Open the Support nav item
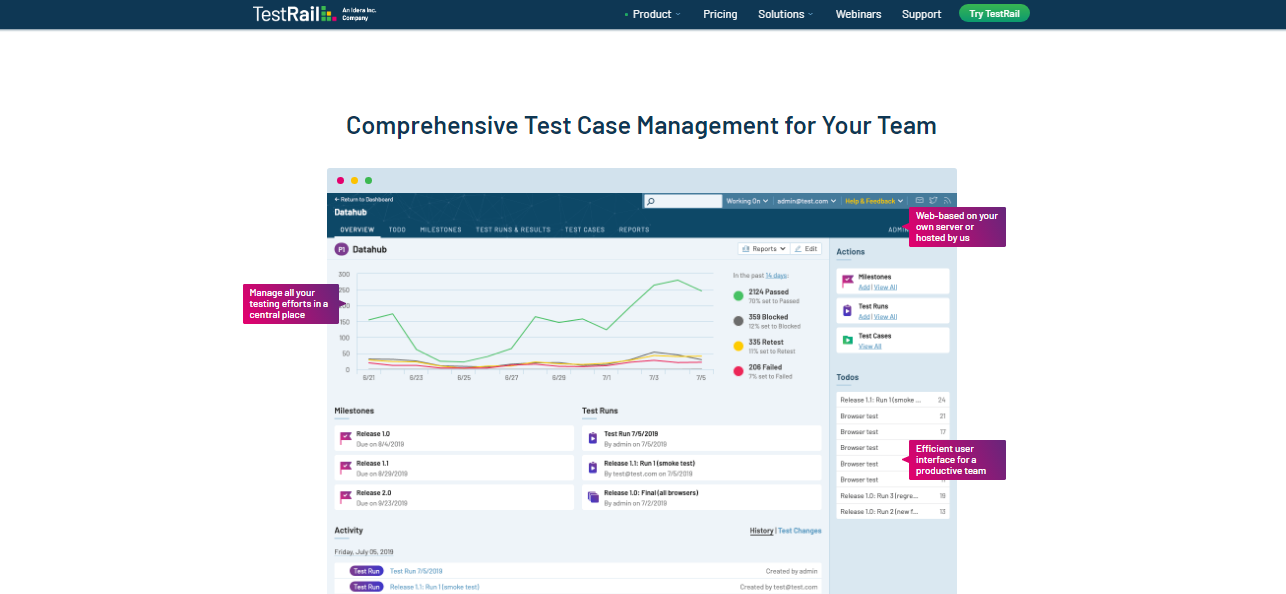The image size is (1286, 594). click(x=921, y=14)
